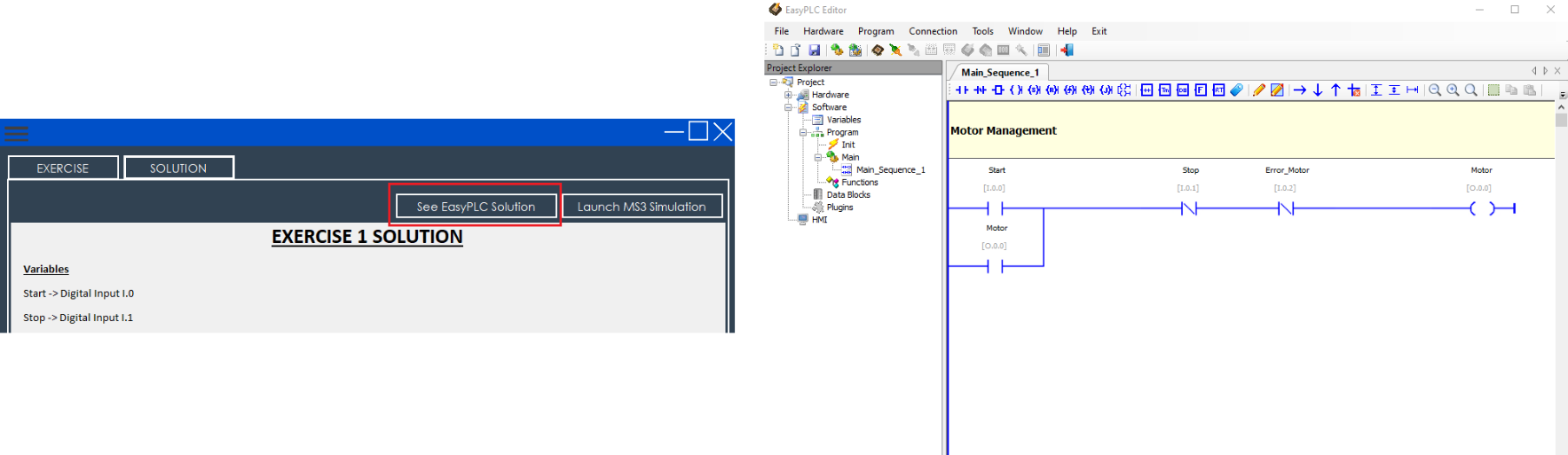Collapse the Program tree node

point(803,132)
